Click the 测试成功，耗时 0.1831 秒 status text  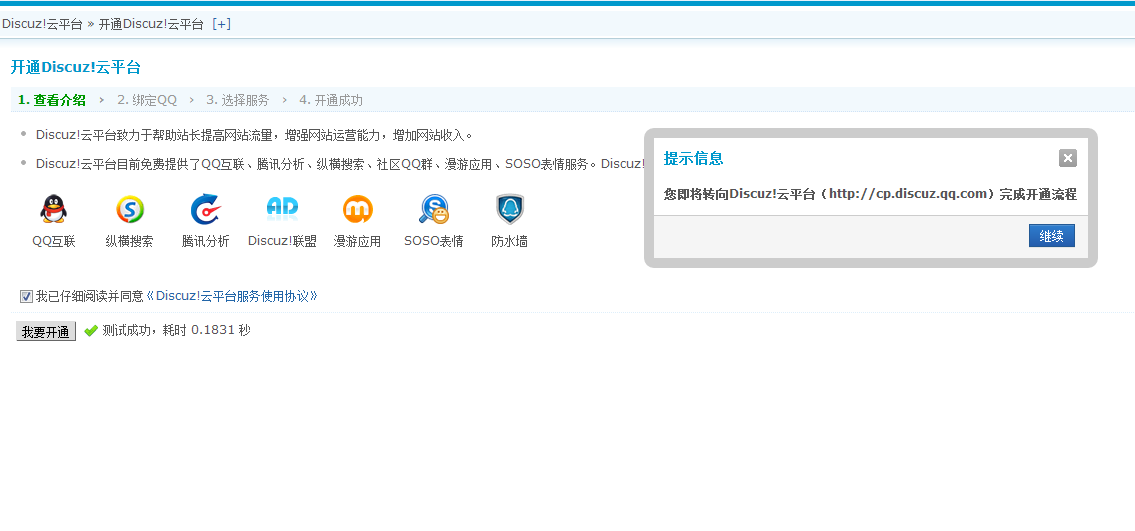coord(177,331)
